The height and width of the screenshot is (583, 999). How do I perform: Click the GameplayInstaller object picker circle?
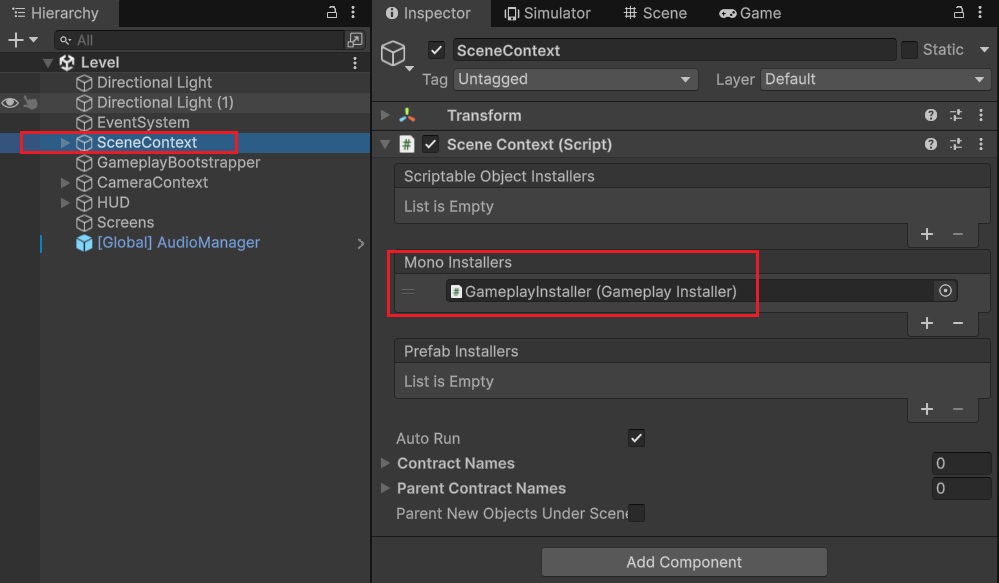click(945, 291)
